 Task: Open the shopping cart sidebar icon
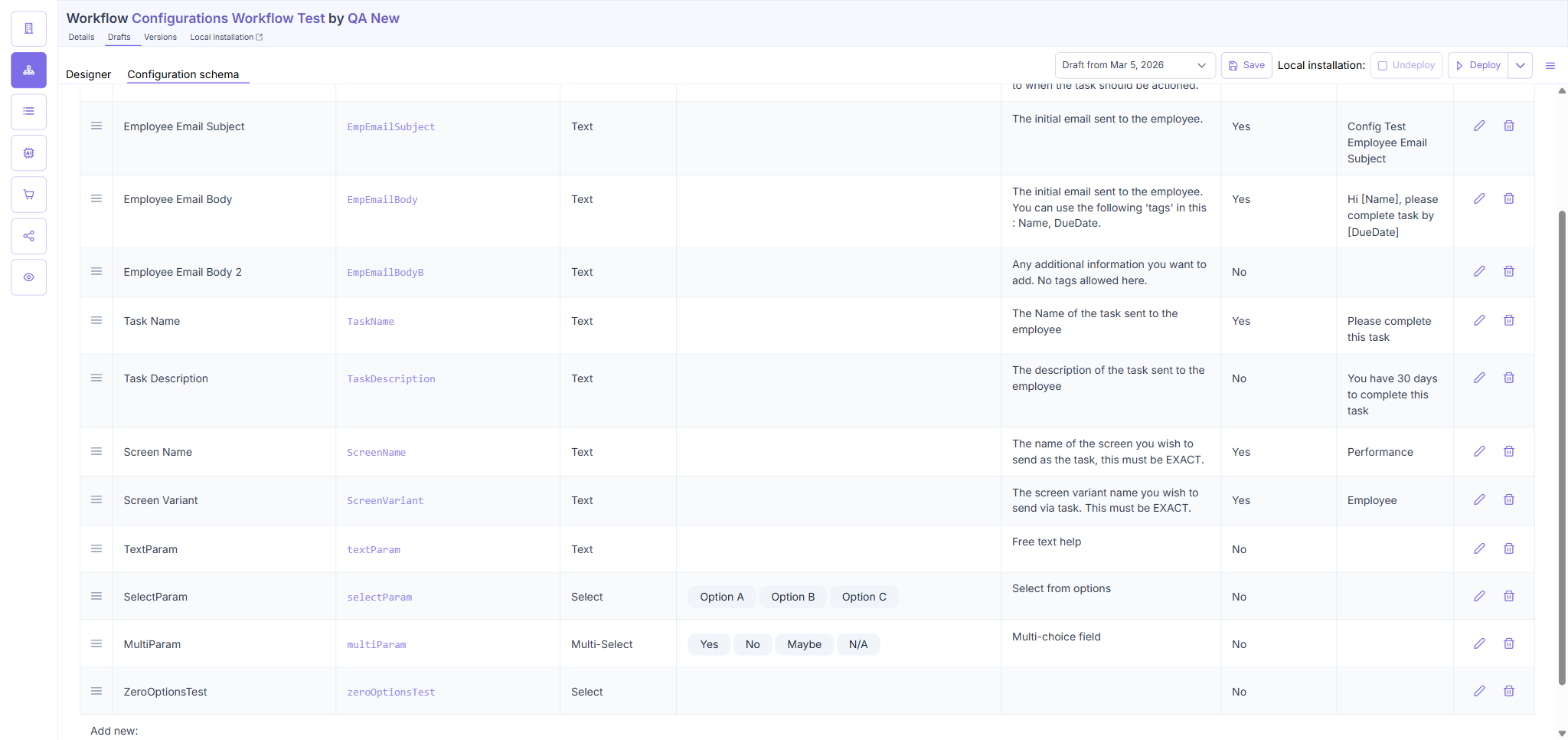[28, 195]
